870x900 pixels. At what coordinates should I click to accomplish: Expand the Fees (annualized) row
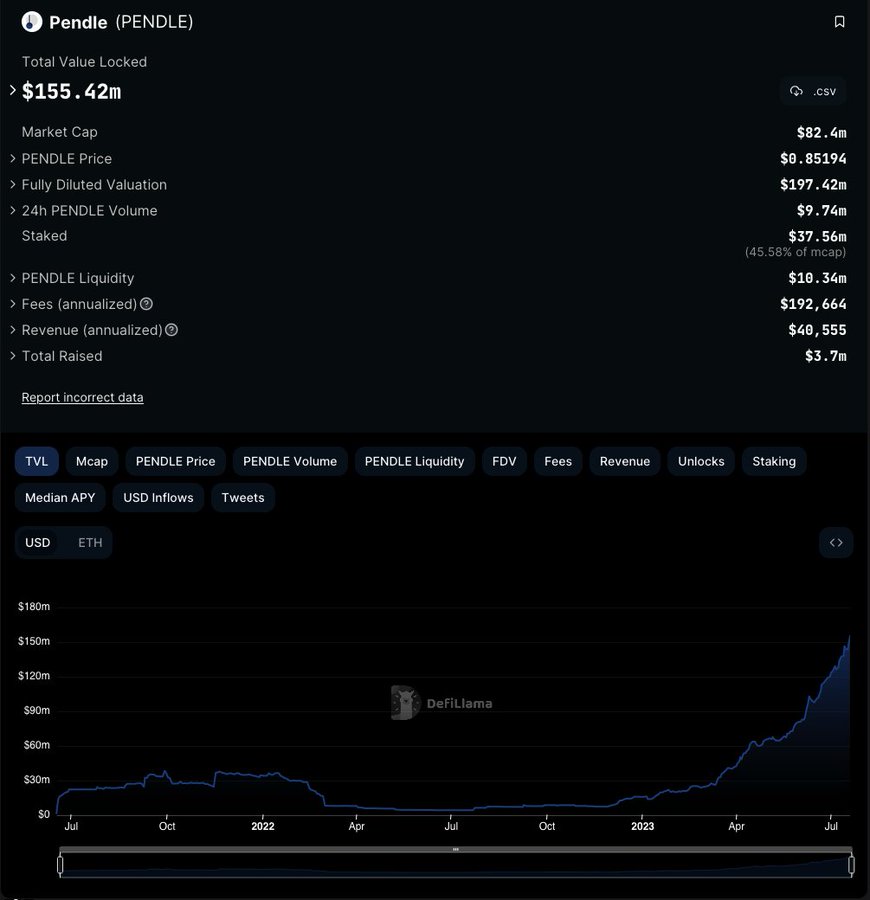(13, 304)
